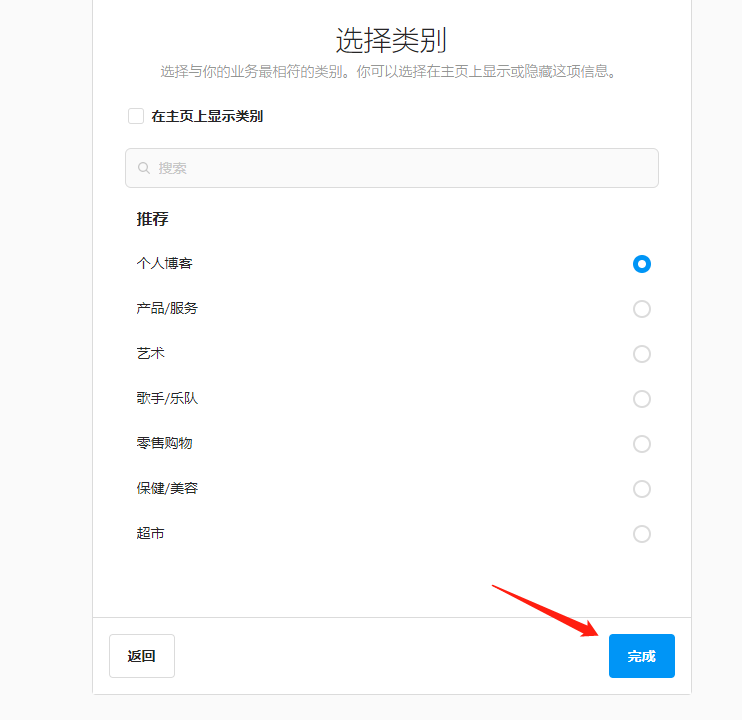The height and width of the screenshot is (720, 742).
Task: Select the 歌手/乐队 radio button
Action: pos(642,399)
